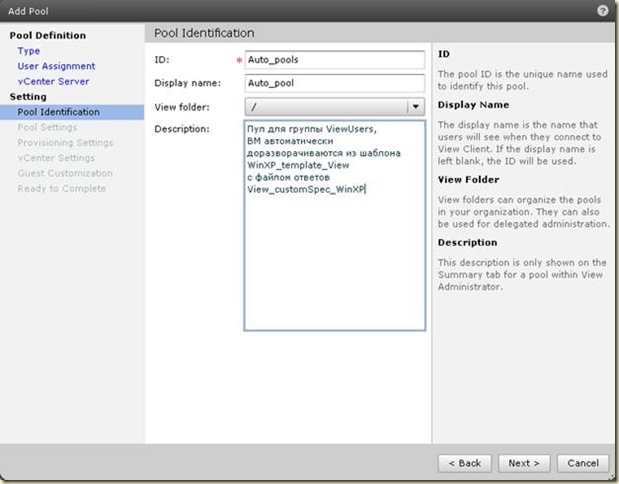This screenshot has height=484, width=619.
Task: Go to the Type step
Action: (x=28, y=51)
